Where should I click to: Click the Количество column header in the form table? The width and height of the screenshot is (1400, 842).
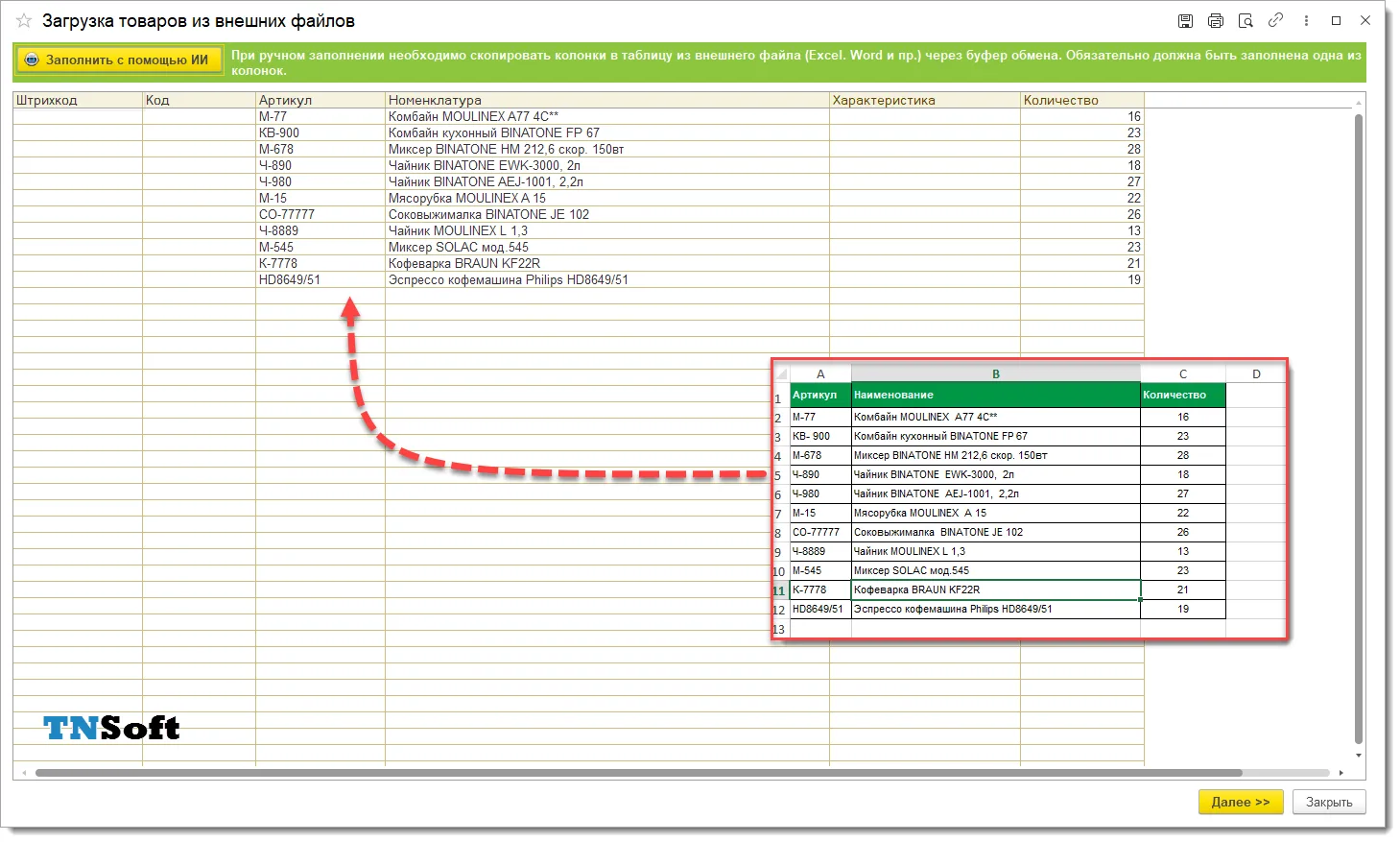point(1082,100)
